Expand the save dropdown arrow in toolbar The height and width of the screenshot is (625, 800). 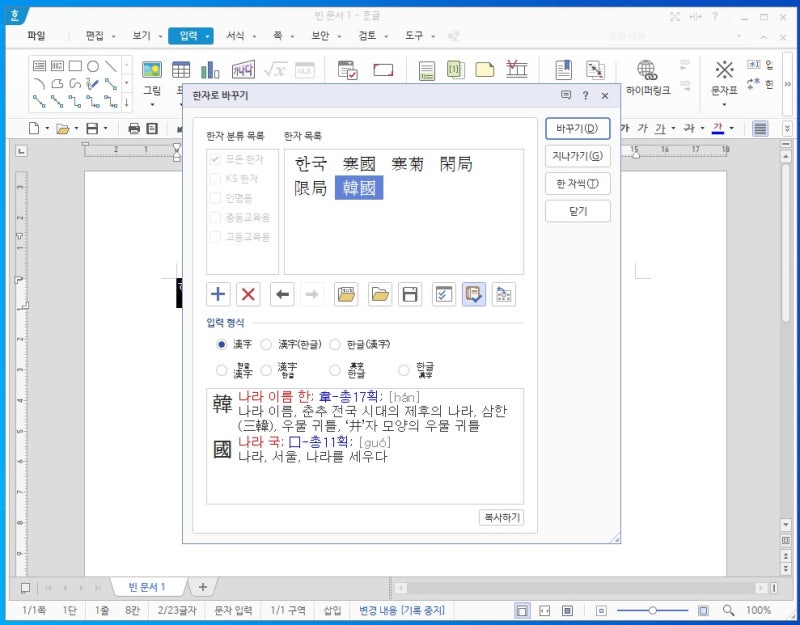pos(106,129)
